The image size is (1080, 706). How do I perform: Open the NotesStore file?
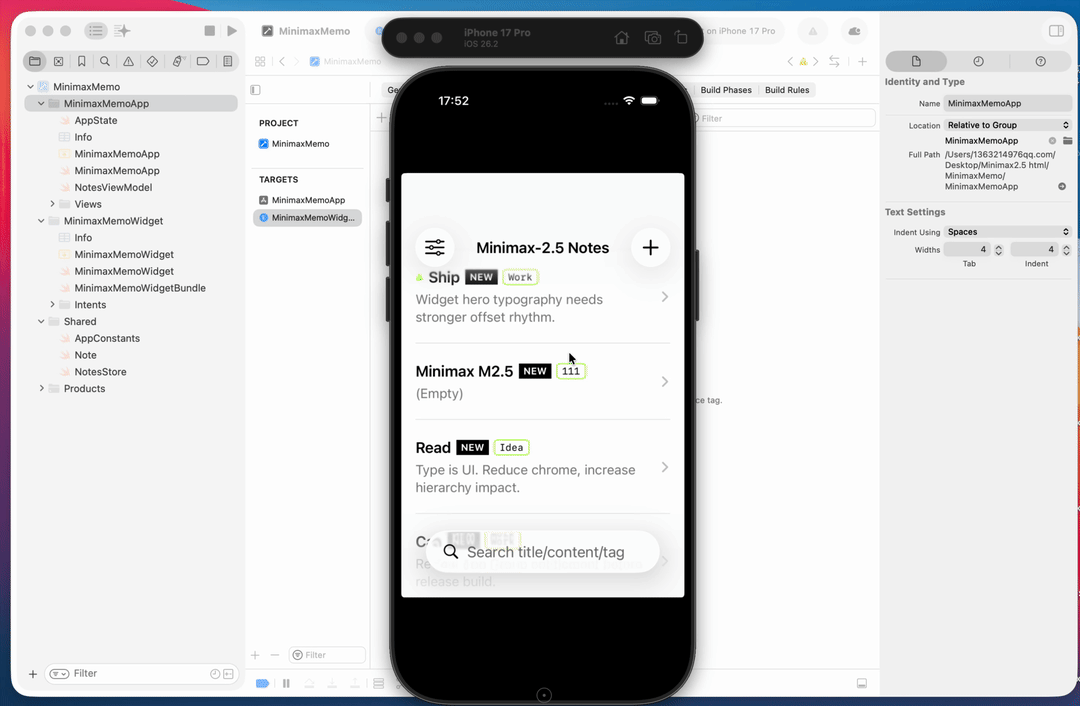[100, 372]
